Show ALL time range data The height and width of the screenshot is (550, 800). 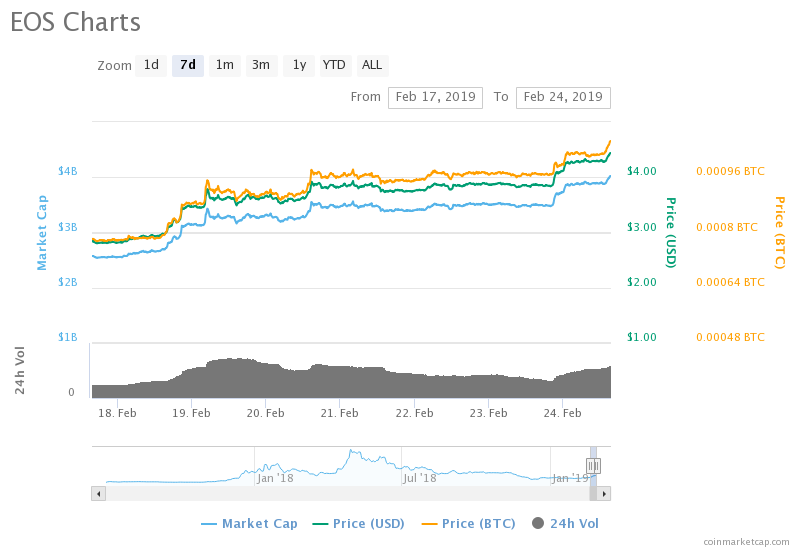tap(372, 66)
